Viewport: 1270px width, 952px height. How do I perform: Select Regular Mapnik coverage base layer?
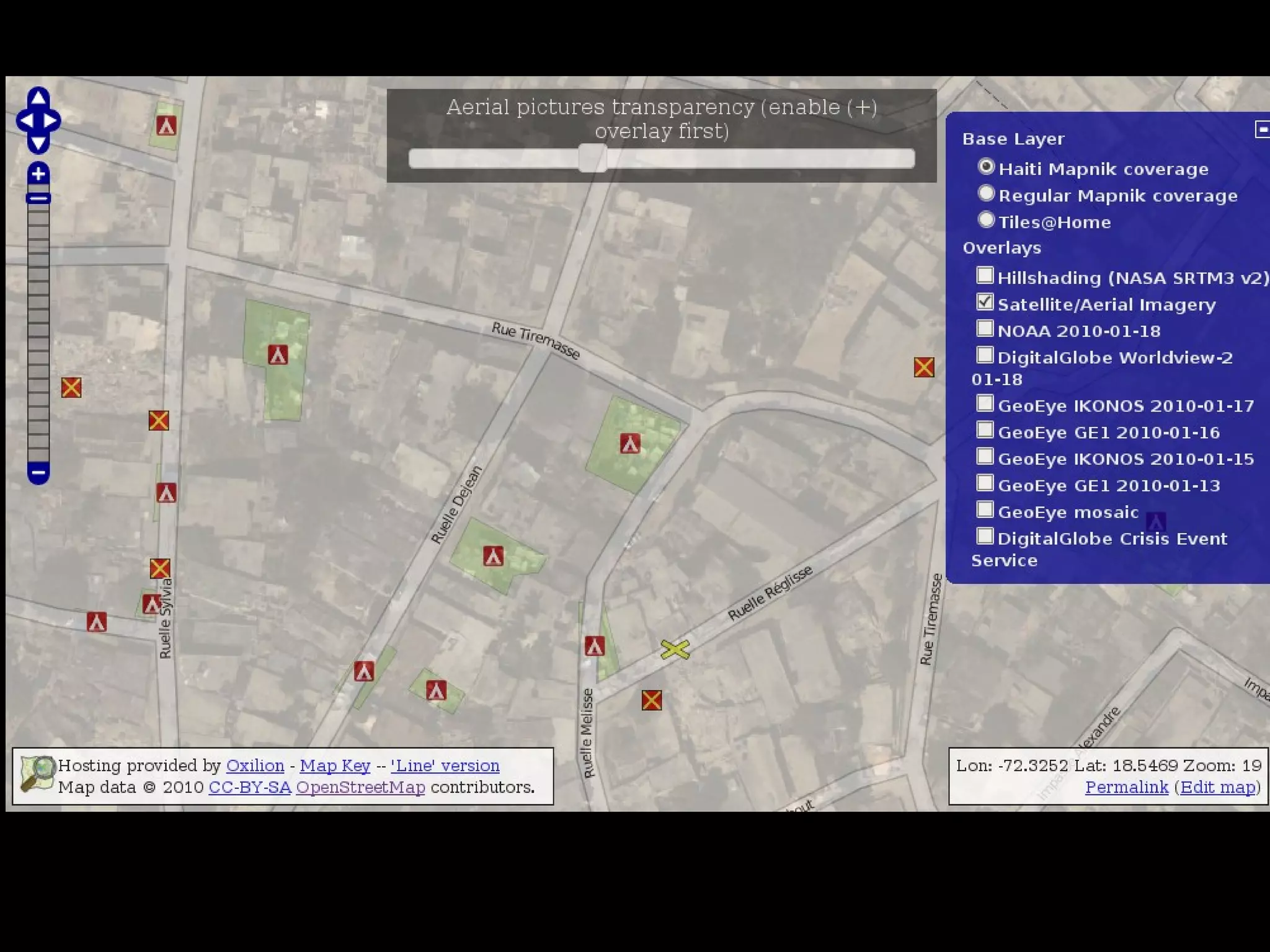[986, 193]
